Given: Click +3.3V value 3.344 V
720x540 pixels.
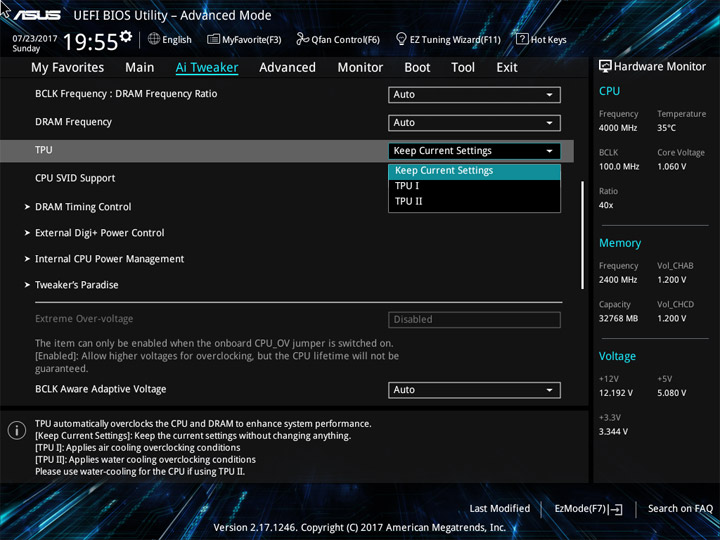Looking at the screenshot, I should tap(613, 432).
